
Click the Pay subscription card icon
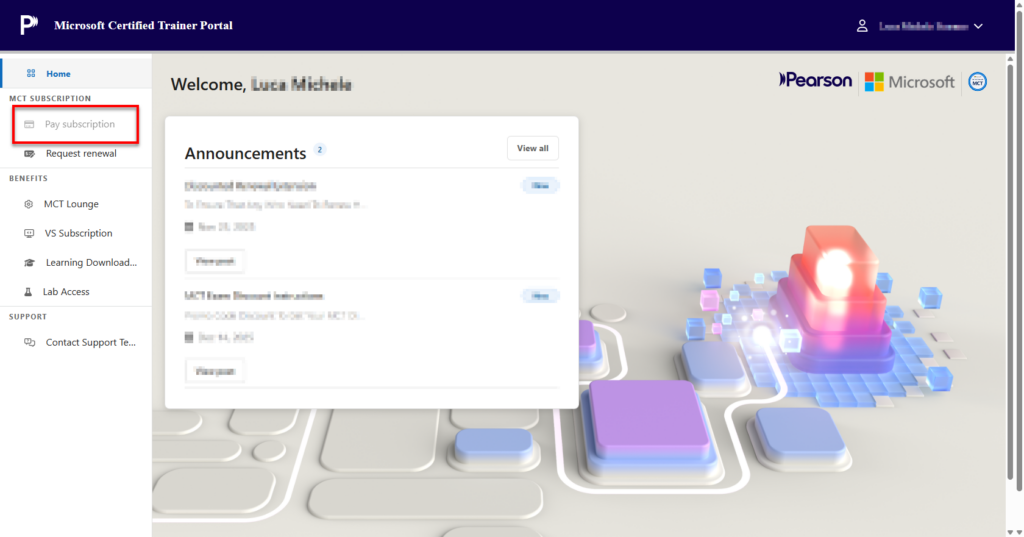point(29,124)
